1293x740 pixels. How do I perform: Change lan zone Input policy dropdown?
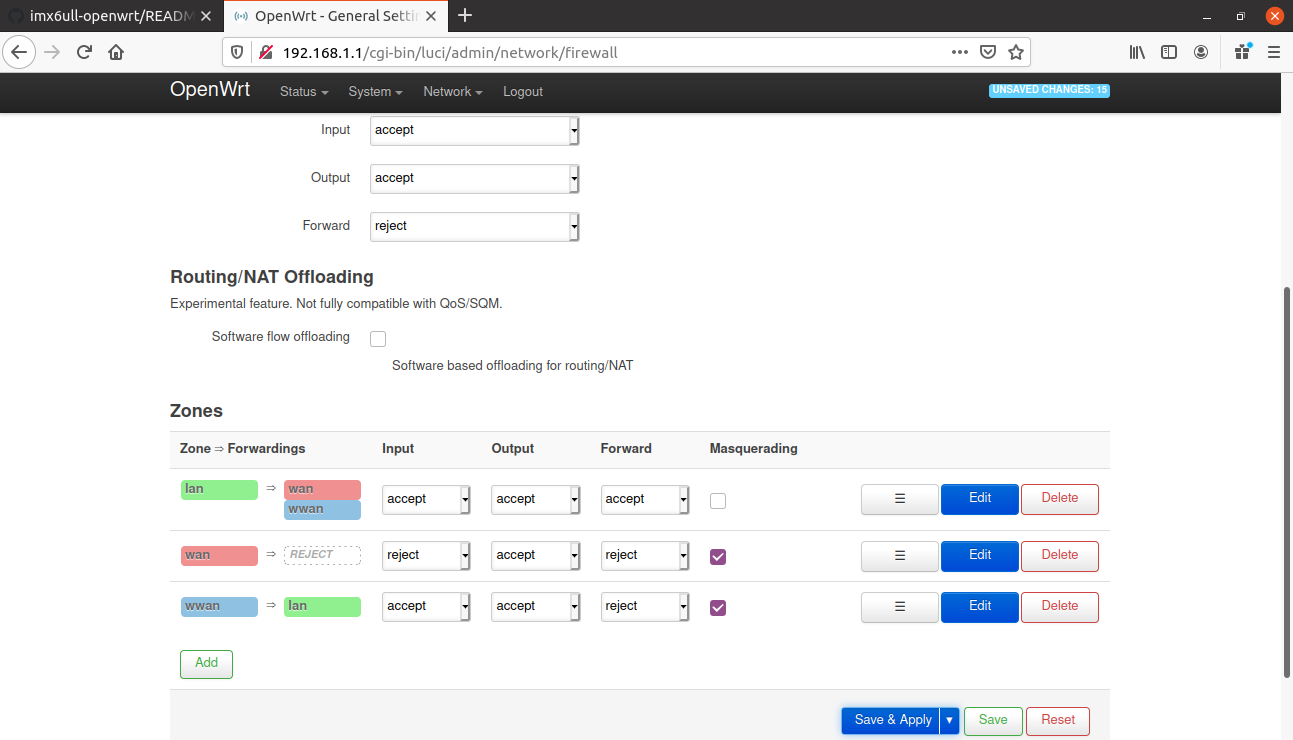[x=426, y=499]
